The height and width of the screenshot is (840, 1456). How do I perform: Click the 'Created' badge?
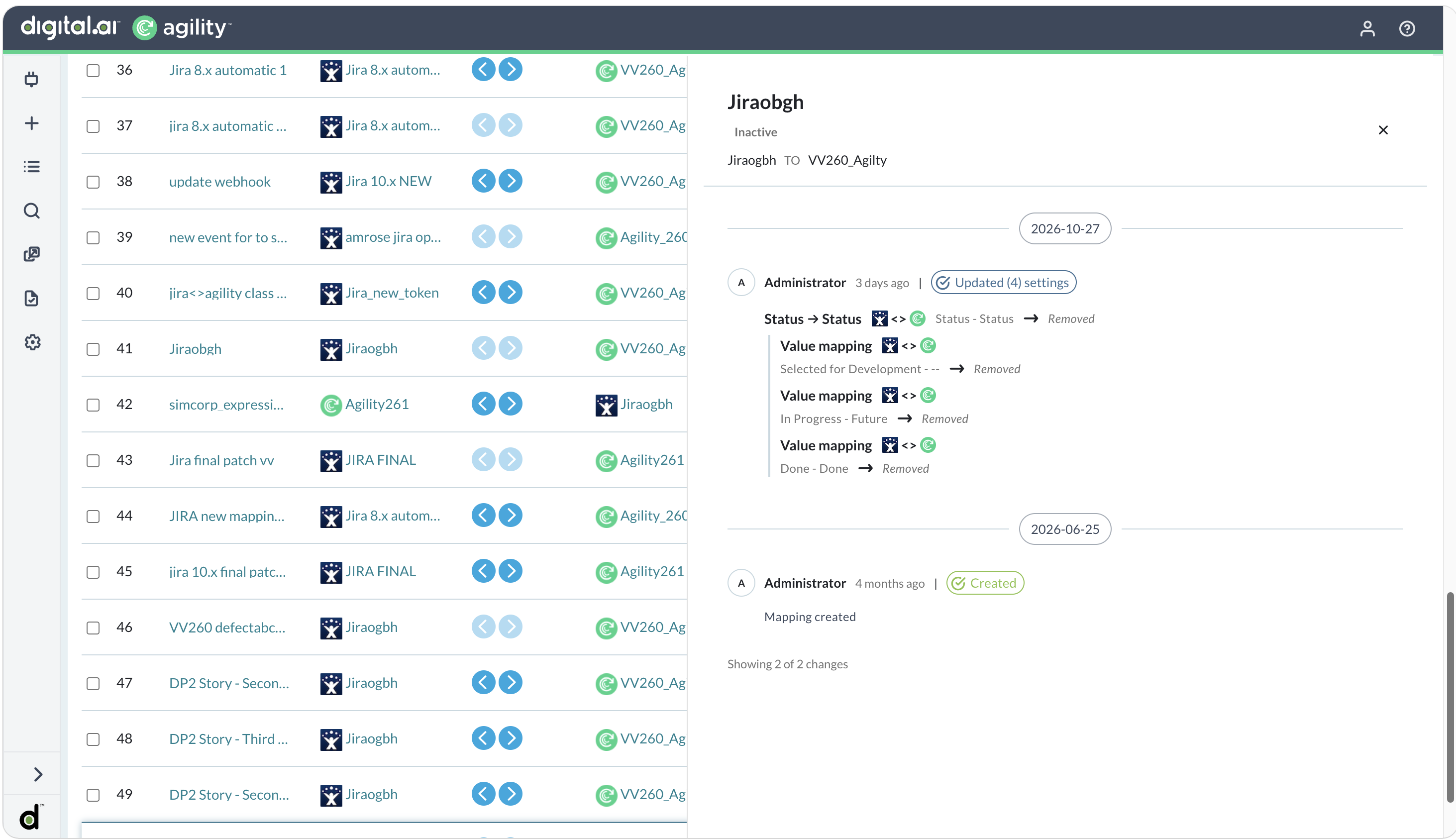985,583
